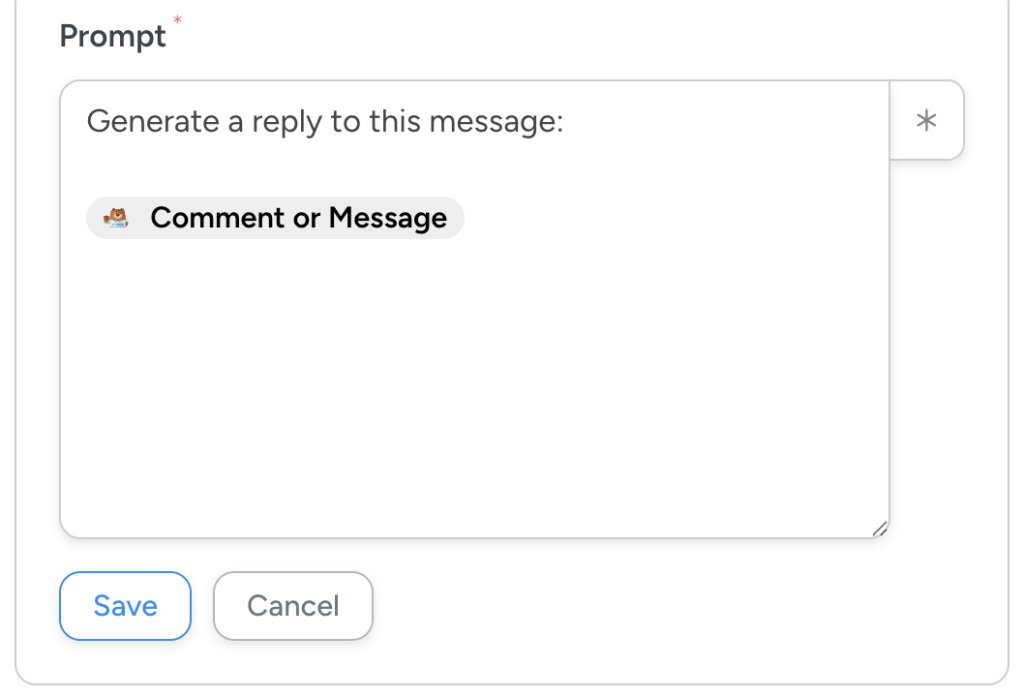Dismiss changes with the Cancel button
The height and width of the screenshot is (697, 1024).
292,606
